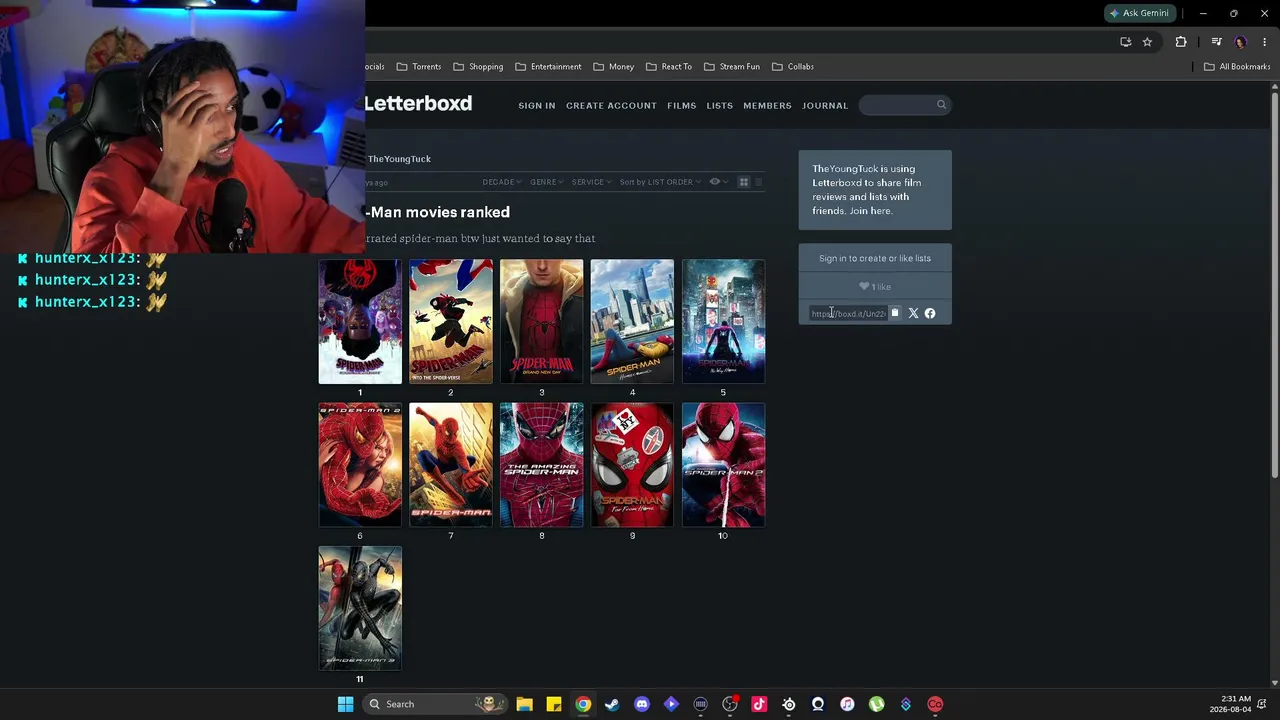Click the install app icon in address bar
1280x720 pixels.
[1126, 42]
